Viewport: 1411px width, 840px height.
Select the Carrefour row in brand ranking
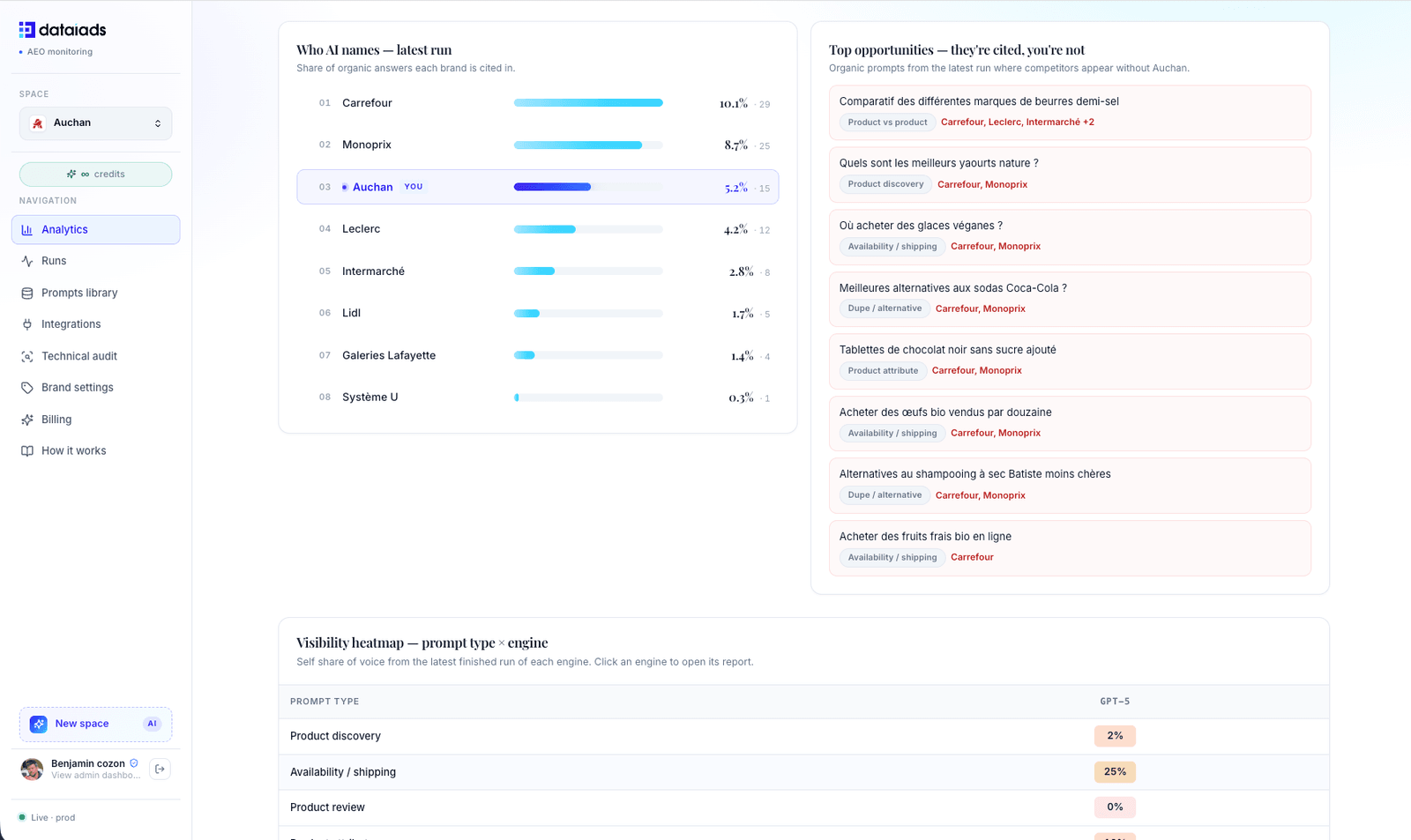point(538,103)
